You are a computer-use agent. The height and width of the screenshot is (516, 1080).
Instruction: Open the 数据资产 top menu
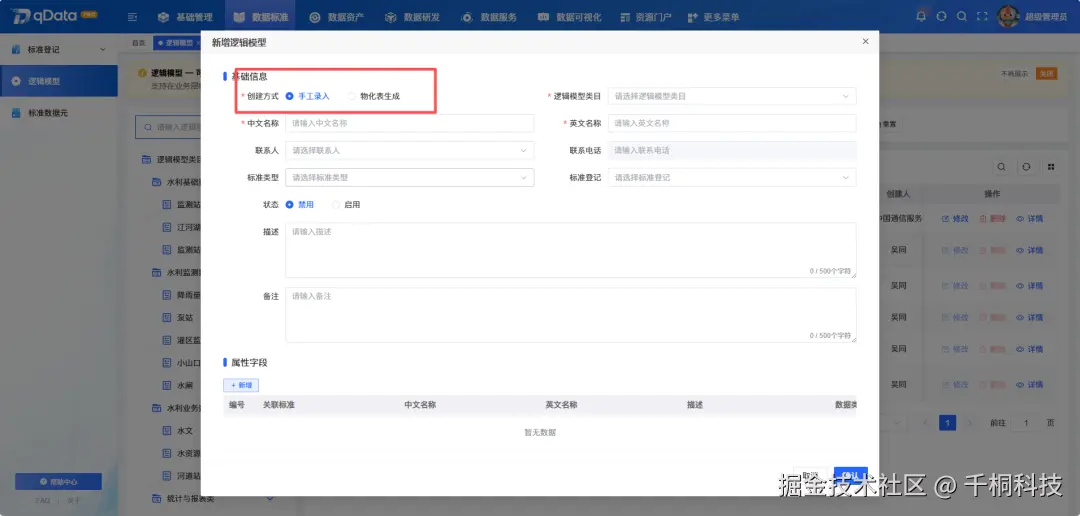336,17
